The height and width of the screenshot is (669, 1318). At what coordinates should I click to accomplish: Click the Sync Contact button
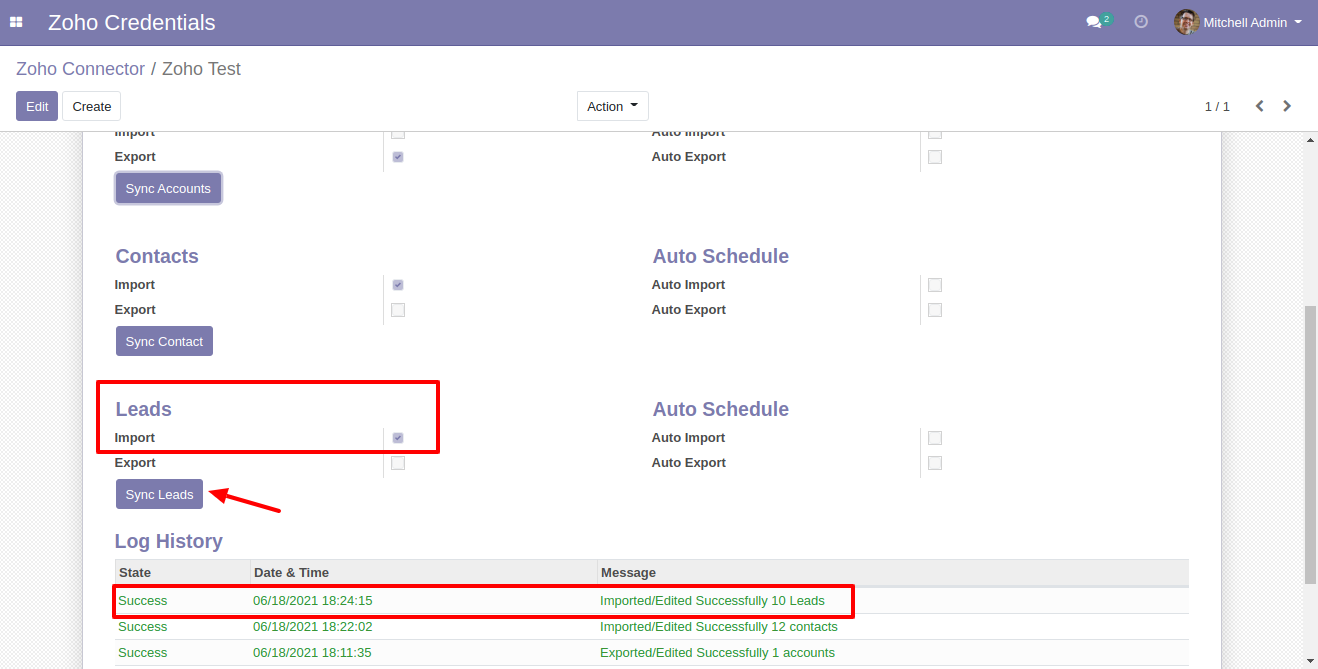click(x=165, y=341)
